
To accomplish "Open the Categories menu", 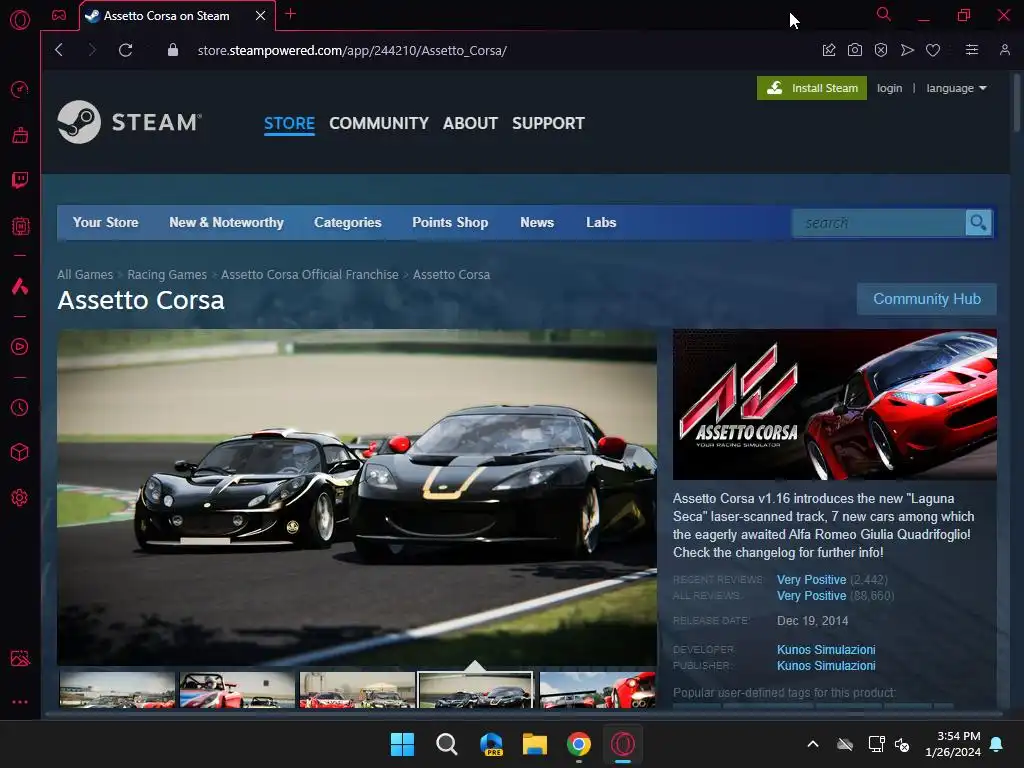I will point(347,223).
